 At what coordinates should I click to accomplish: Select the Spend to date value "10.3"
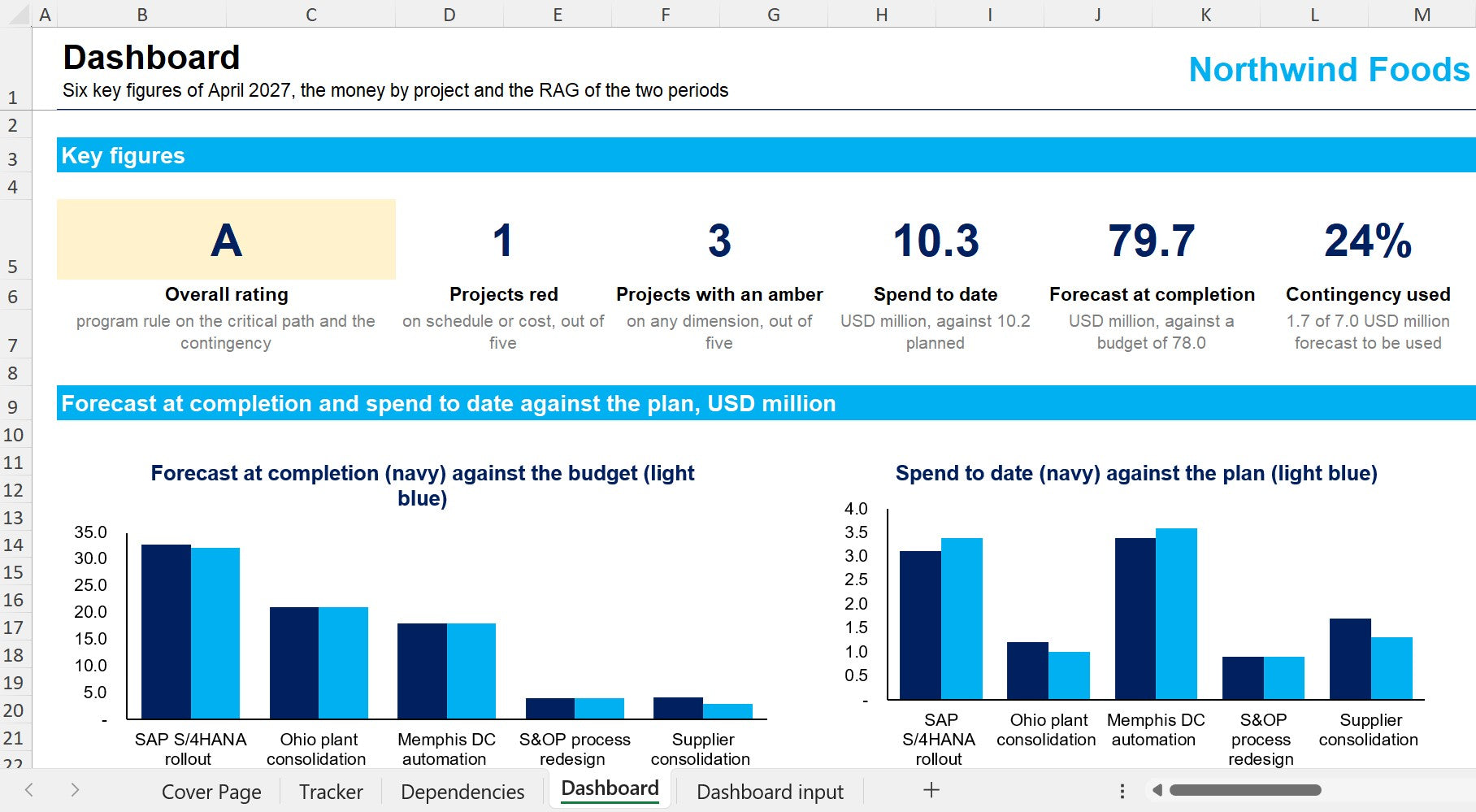point(936,241)
